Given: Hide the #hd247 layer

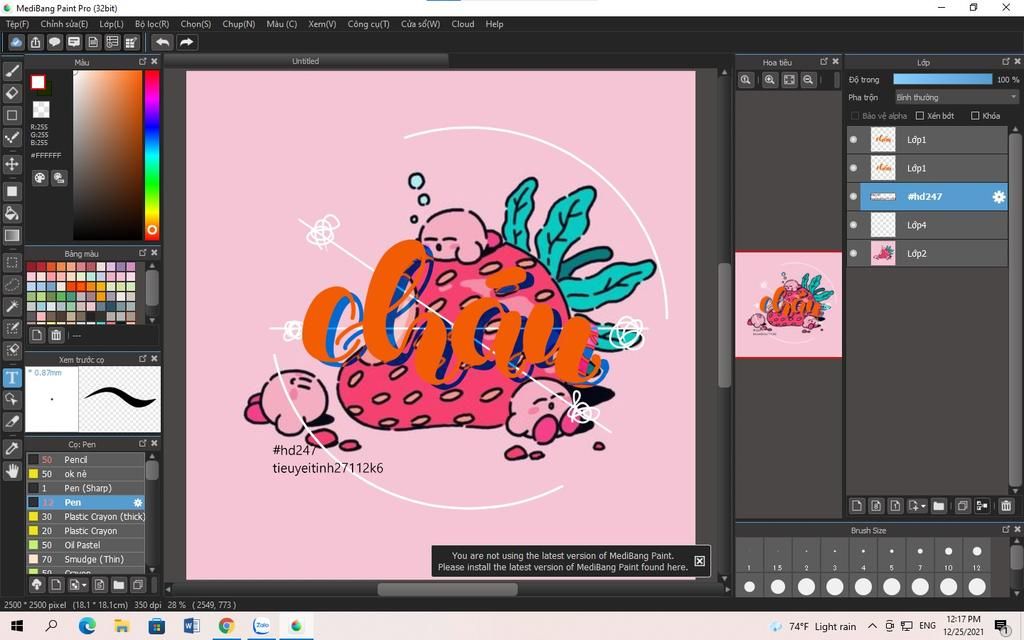Looking at the screenshot, I should point(853,197).
